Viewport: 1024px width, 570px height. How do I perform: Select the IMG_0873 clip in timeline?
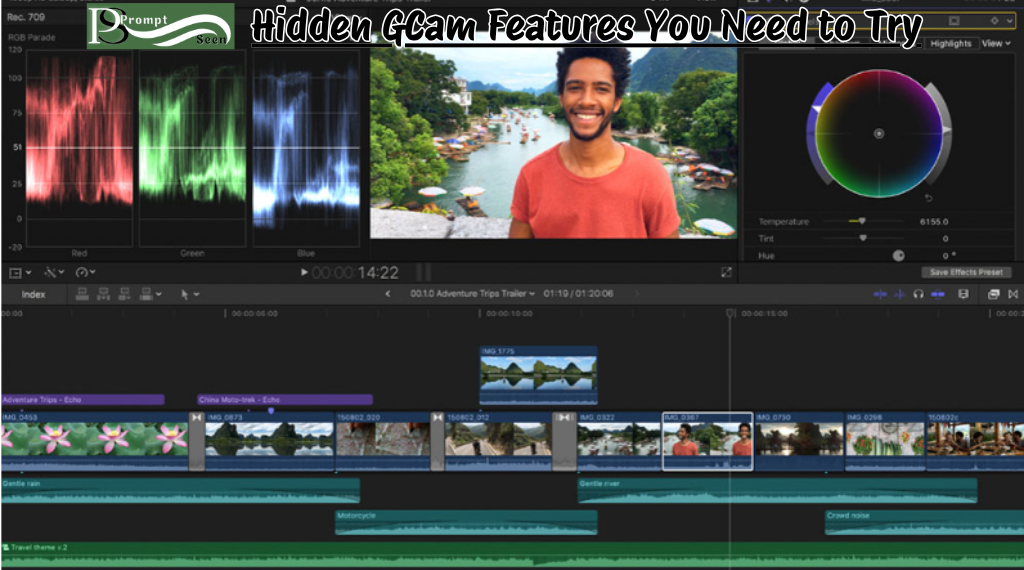269,441
